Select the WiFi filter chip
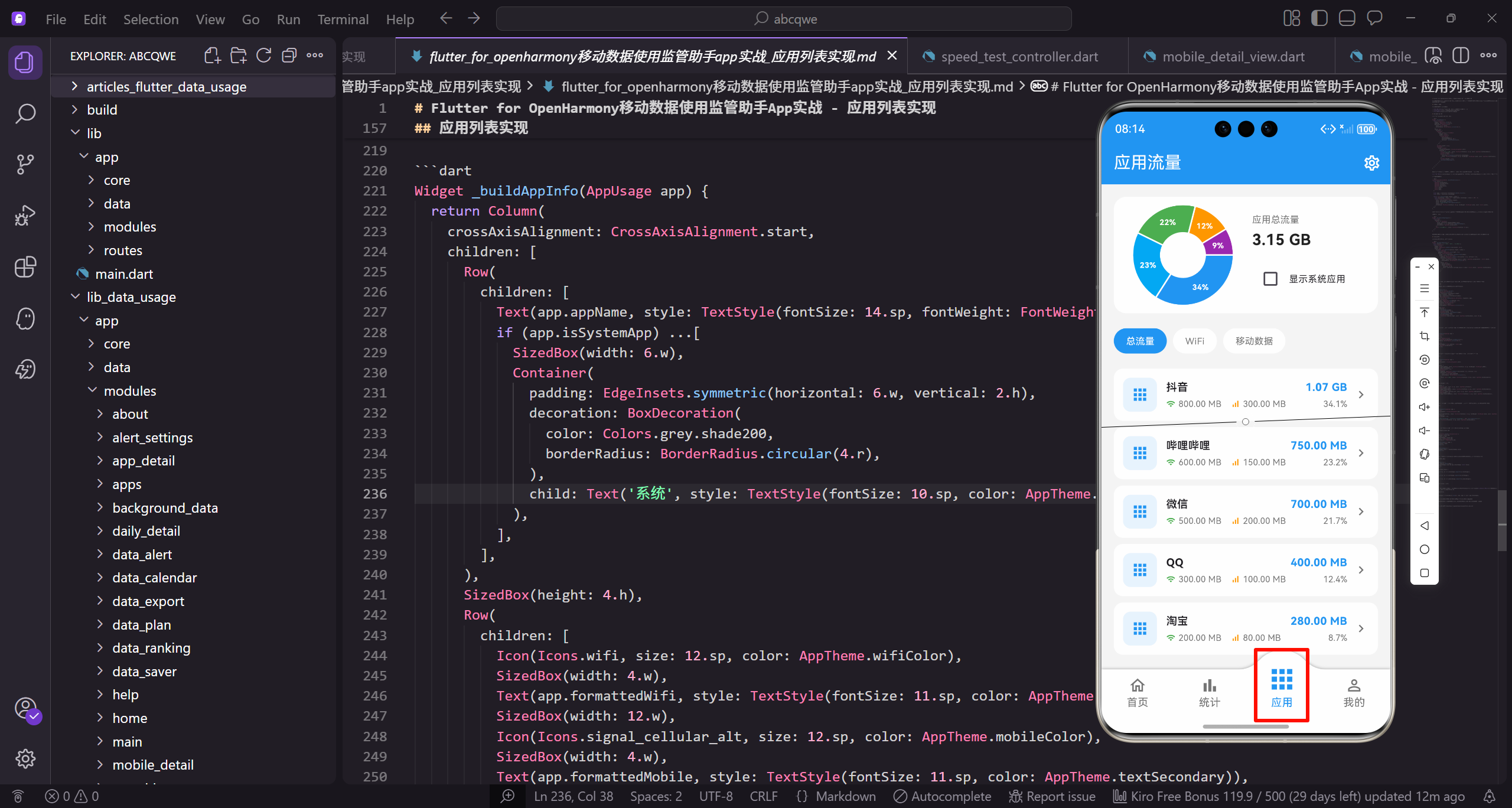This screenshot has height=808, width=1512. point(1194,341)
